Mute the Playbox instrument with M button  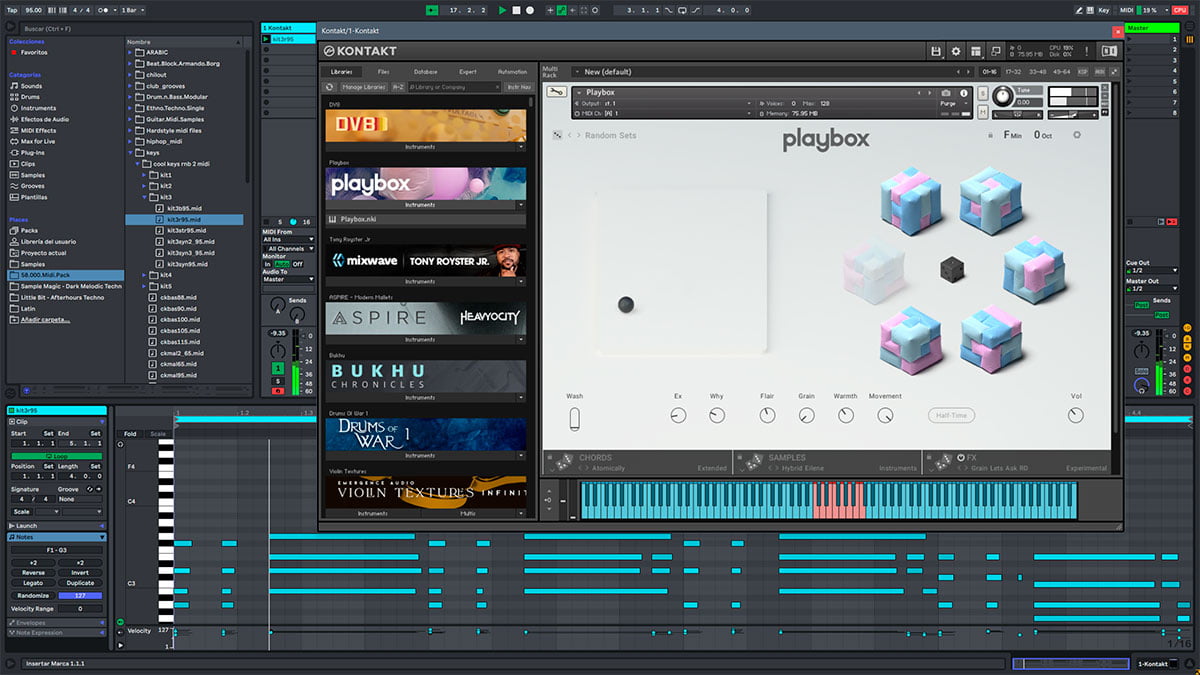(x=983, y=111)
